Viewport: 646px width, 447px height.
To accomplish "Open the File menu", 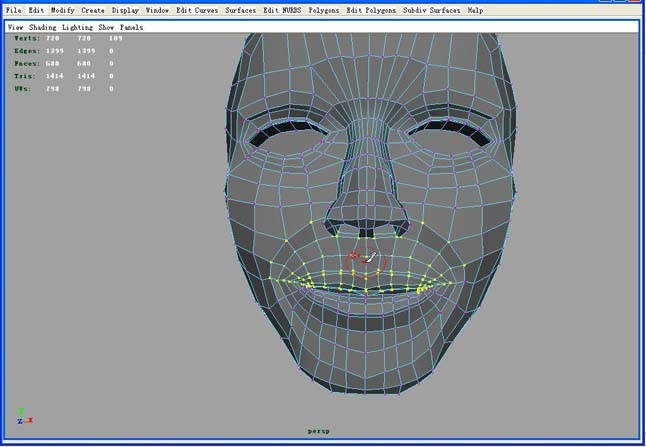I will pos(13,10).
